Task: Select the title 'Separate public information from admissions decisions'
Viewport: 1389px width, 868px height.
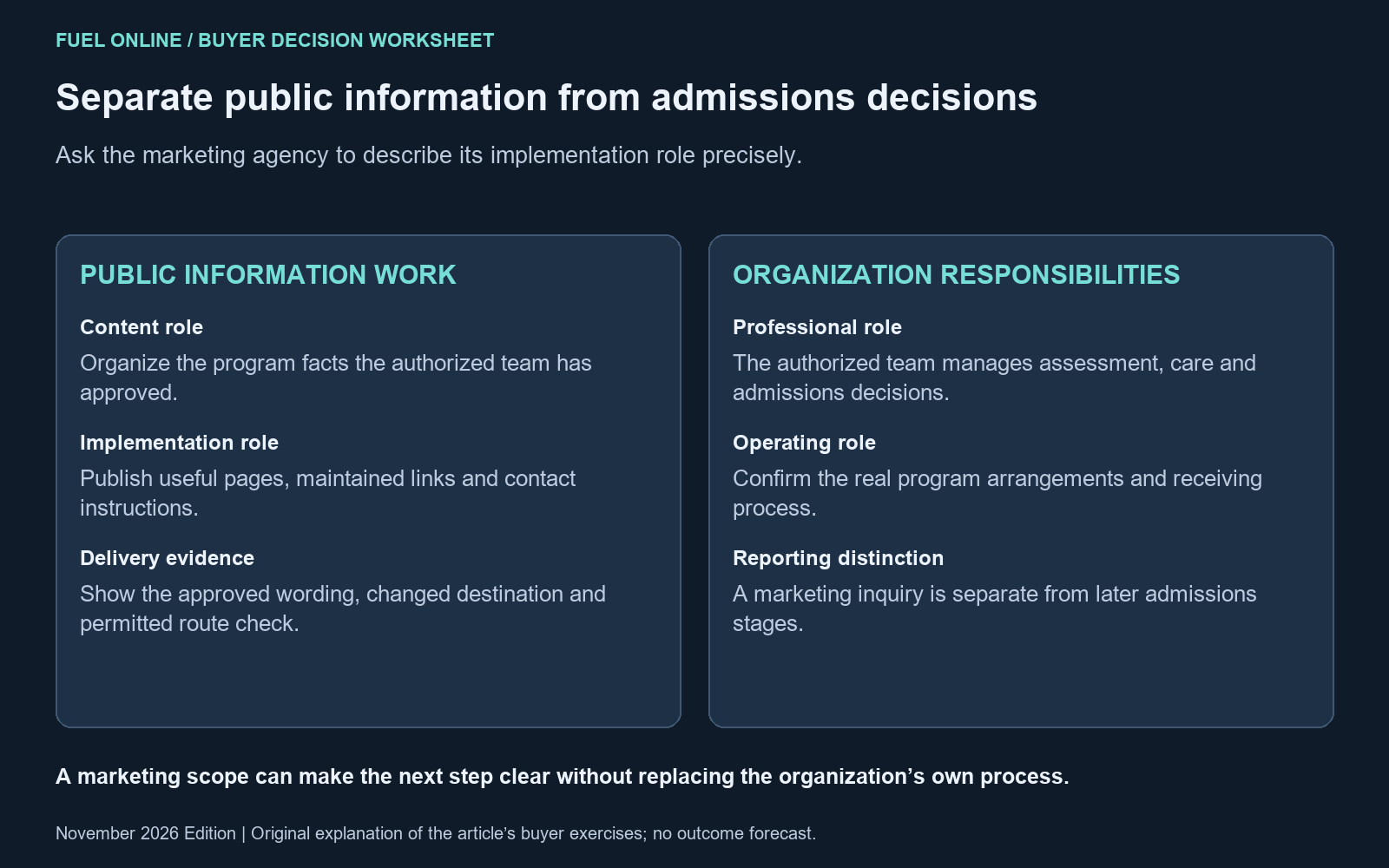Action: (x=546, y=97)
